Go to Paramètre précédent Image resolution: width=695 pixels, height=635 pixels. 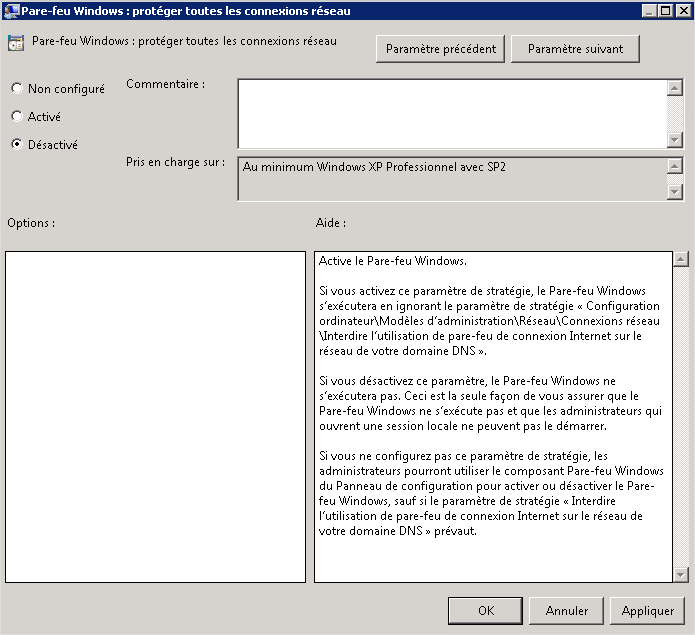tap(440, 49)
